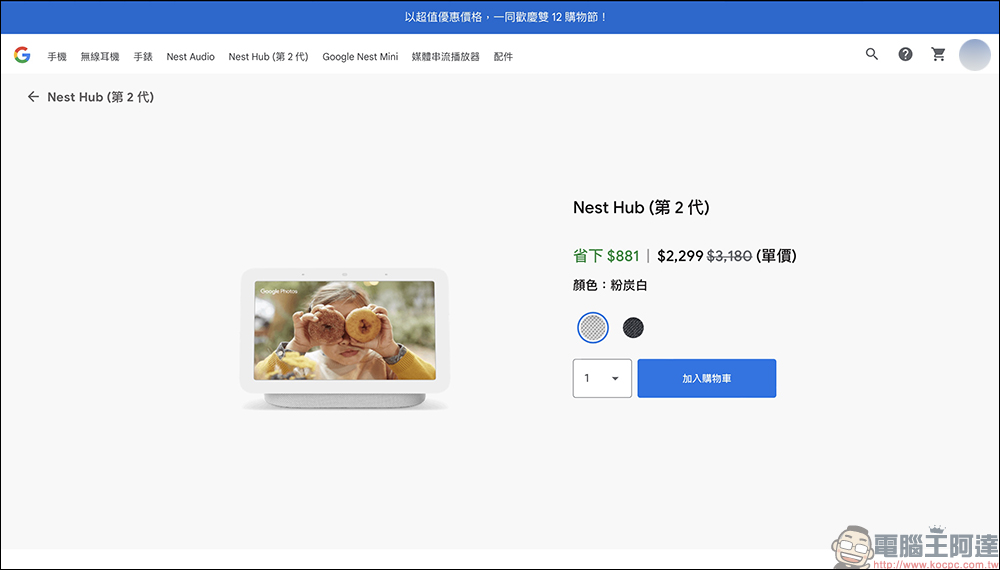Open Nest Hub (第 2 代) in the navigation bar
The image size is (1000, 570).
pyautogui.click(x=268, y=57)
